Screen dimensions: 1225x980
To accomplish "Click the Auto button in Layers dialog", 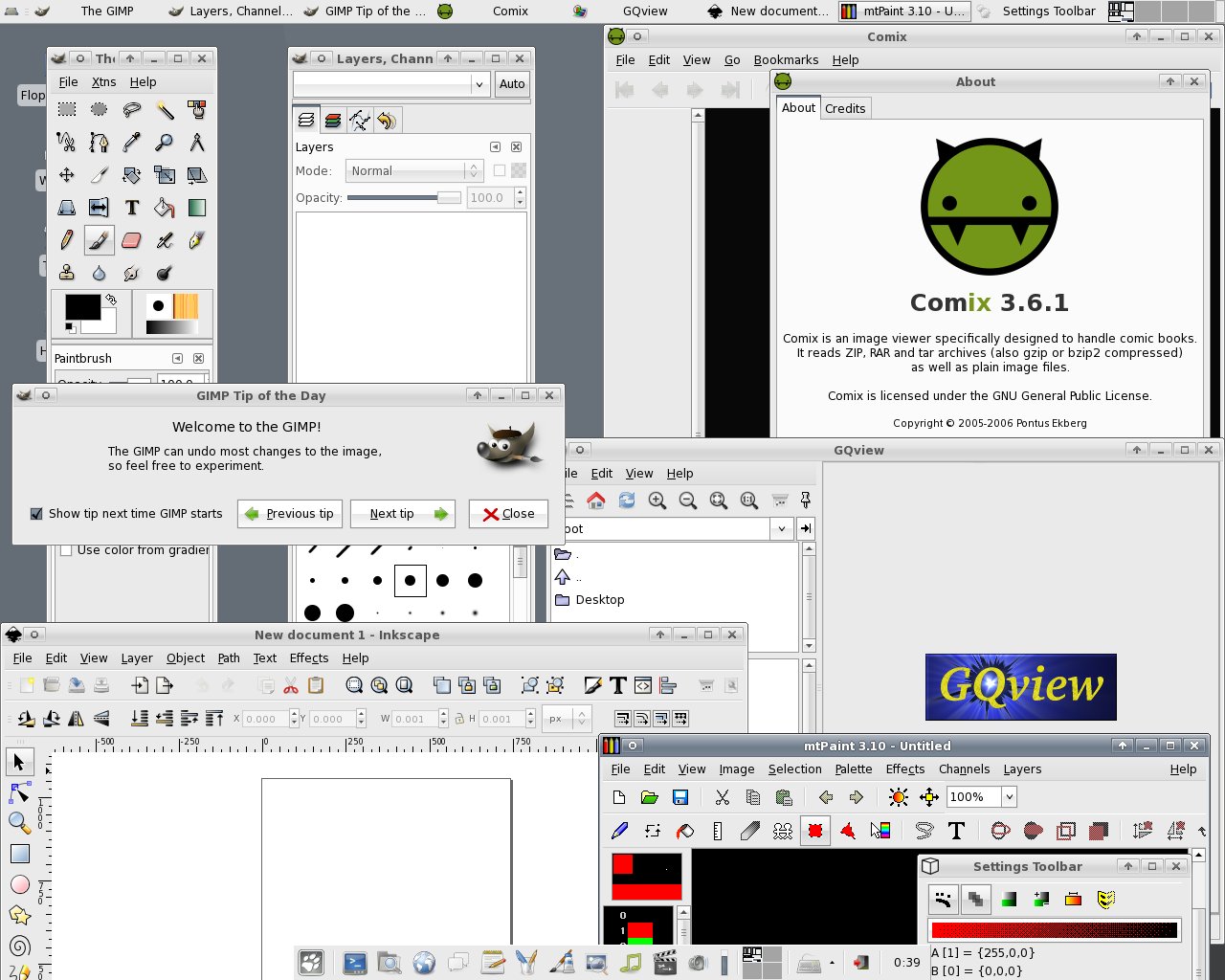I will coord(512,84).
